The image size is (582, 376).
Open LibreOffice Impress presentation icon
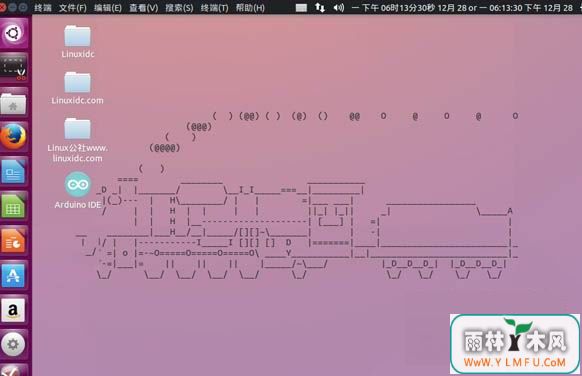(x=13, y=241)
